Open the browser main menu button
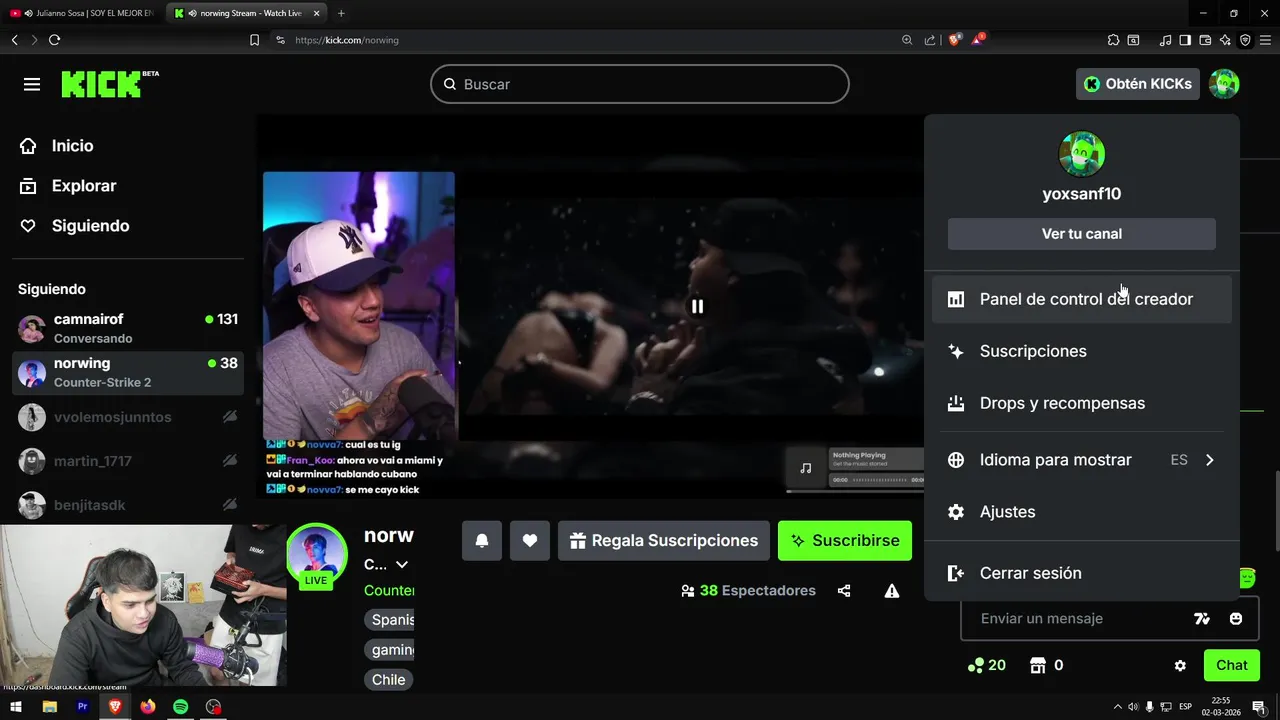Image resolution: width=1280 pixels, height=720 pixels. (1266, 40)
